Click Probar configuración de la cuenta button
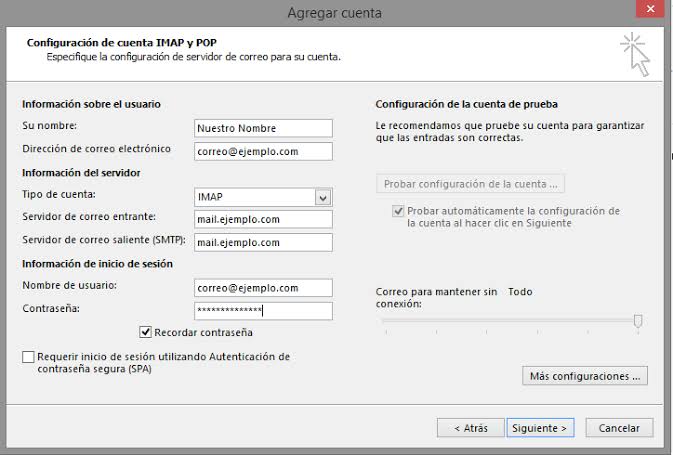 470,184
